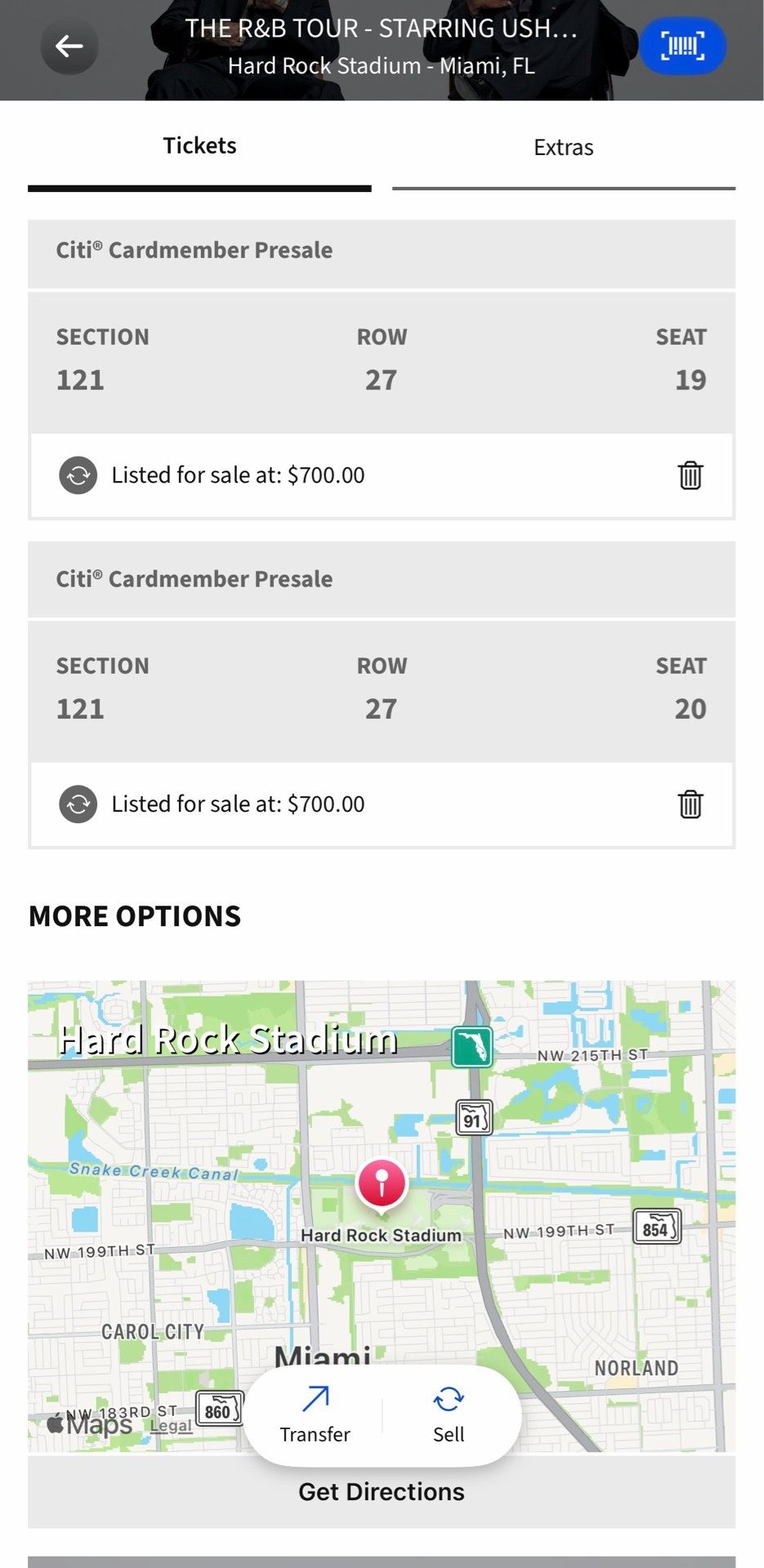Tap the Apple Maps logo
This screenshot has width=764, height=1568.
(x=90, y=1424)
